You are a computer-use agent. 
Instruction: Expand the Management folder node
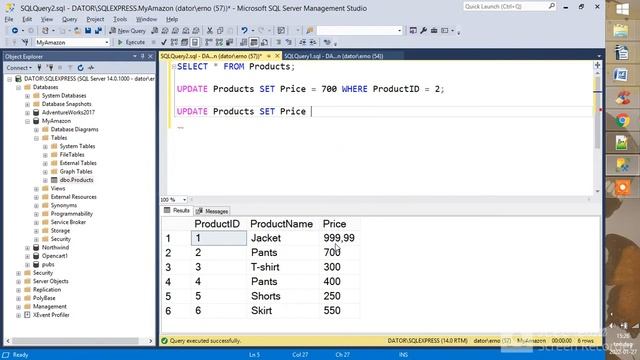tap(18, 307)
